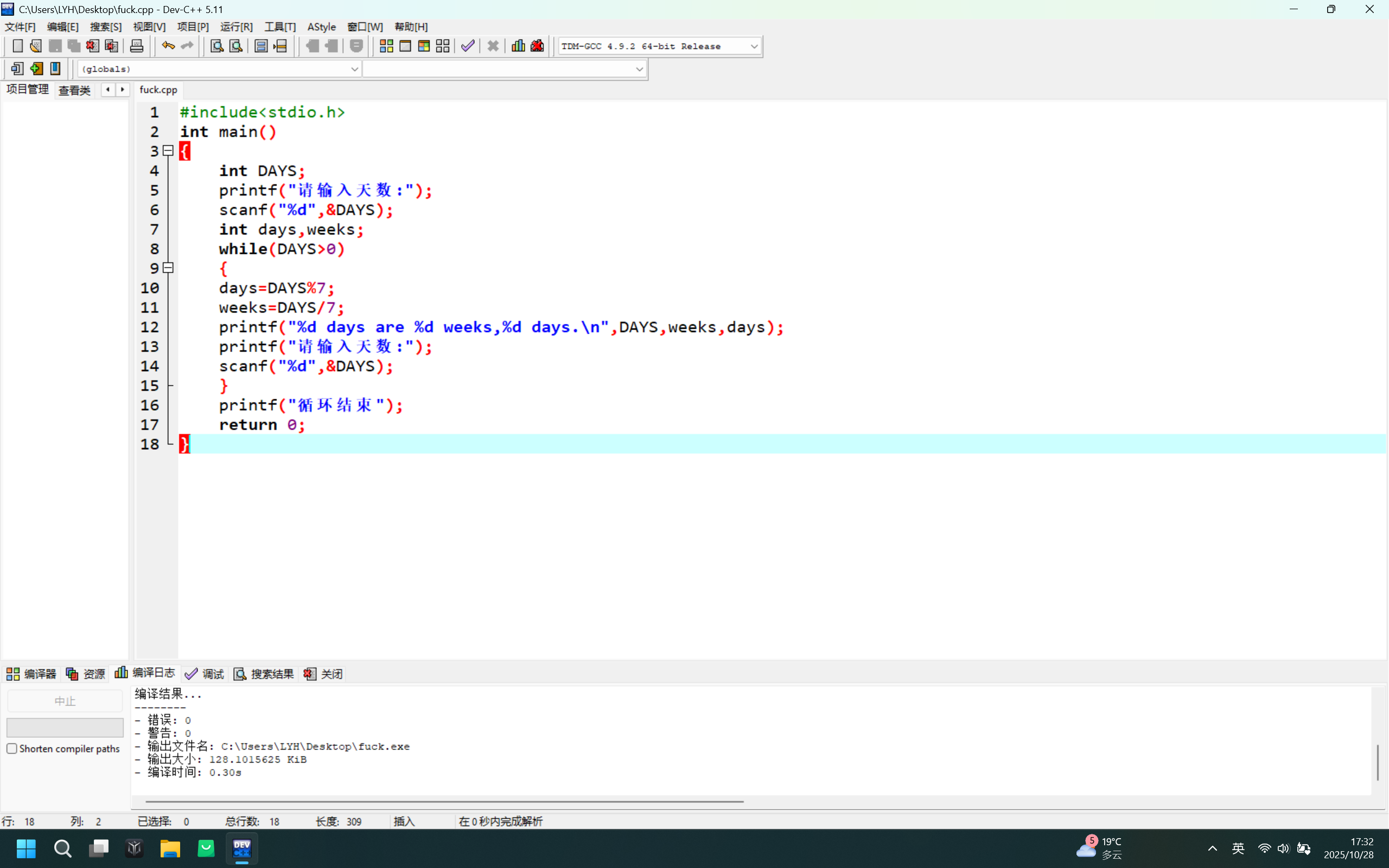Collapse the fold marker at line 3
1389x868 pixels.
(168, 150)
